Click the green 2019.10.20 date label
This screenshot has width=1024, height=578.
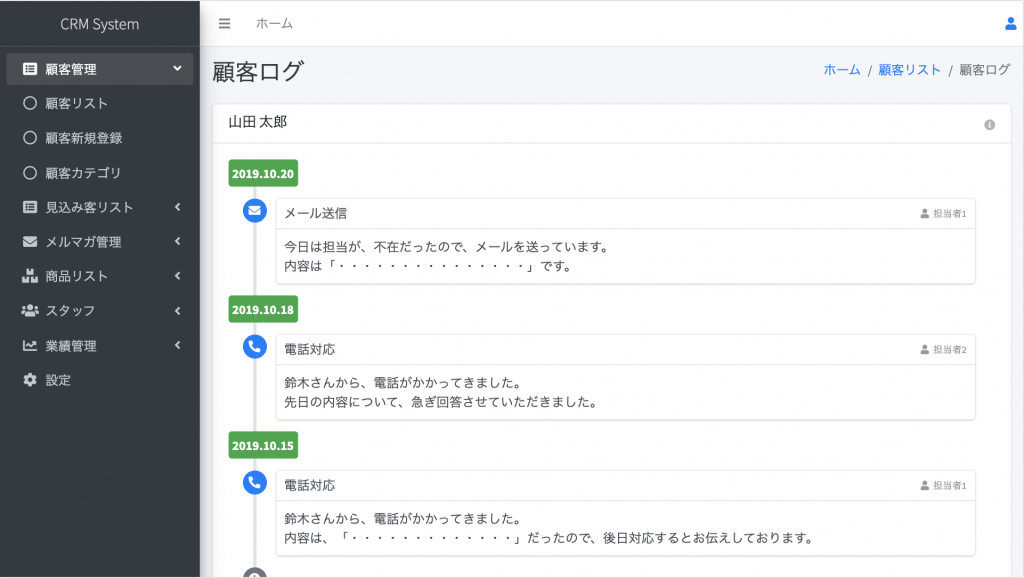click(263, 173)
